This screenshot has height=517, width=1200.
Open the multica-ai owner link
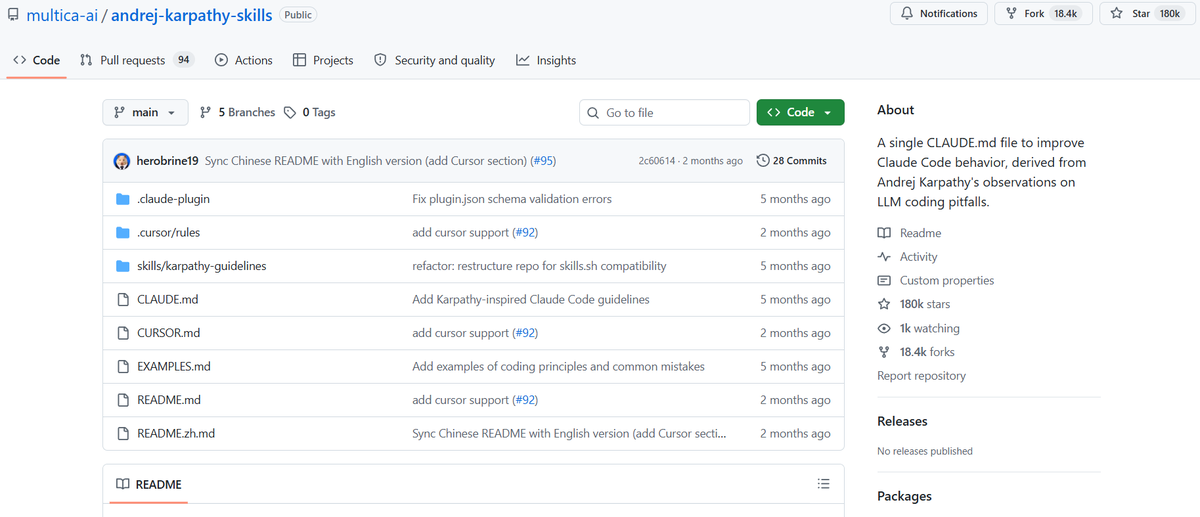click(x=62, y=15)
